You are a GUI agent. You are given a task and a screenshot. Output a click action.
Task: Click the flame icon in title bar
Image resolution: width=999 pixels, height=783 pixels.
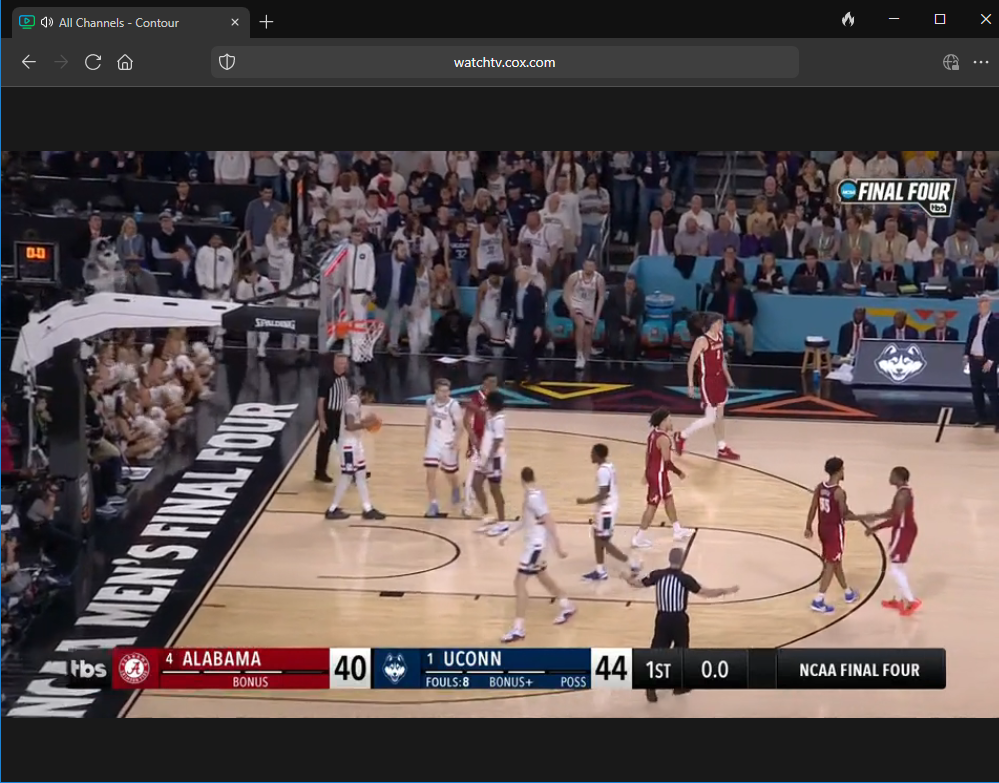[x=848, y=19]
